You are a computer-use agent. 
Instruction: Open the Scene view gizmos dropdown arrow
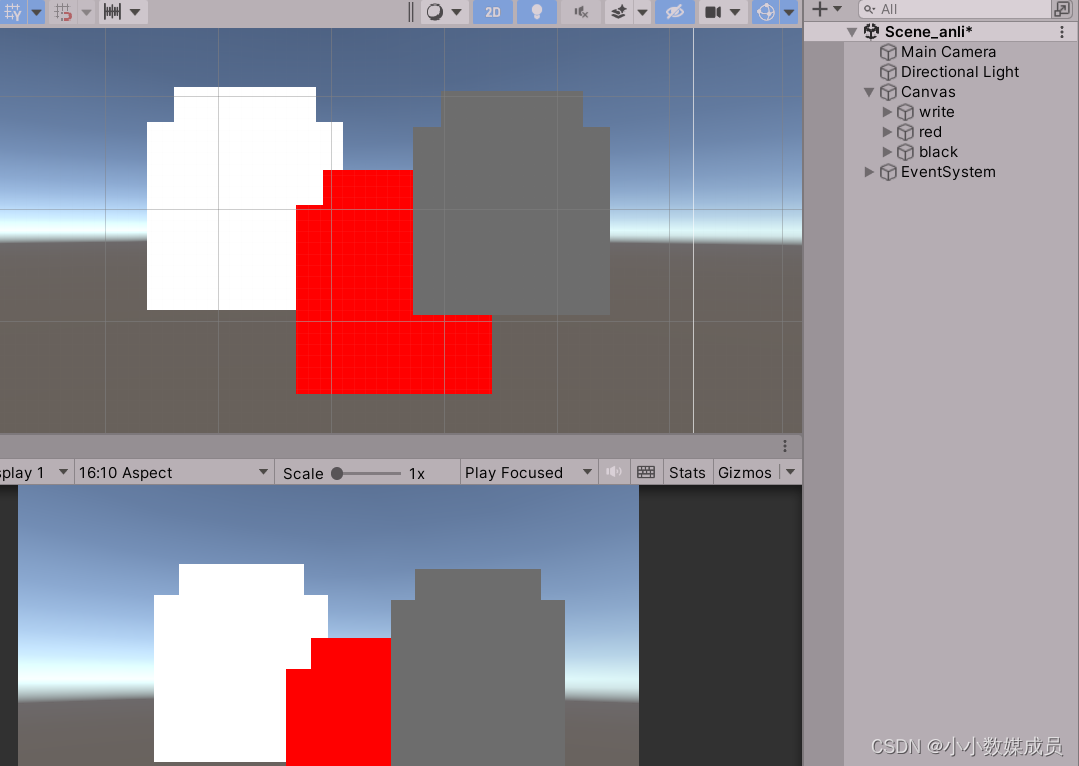tap(789, 12)
